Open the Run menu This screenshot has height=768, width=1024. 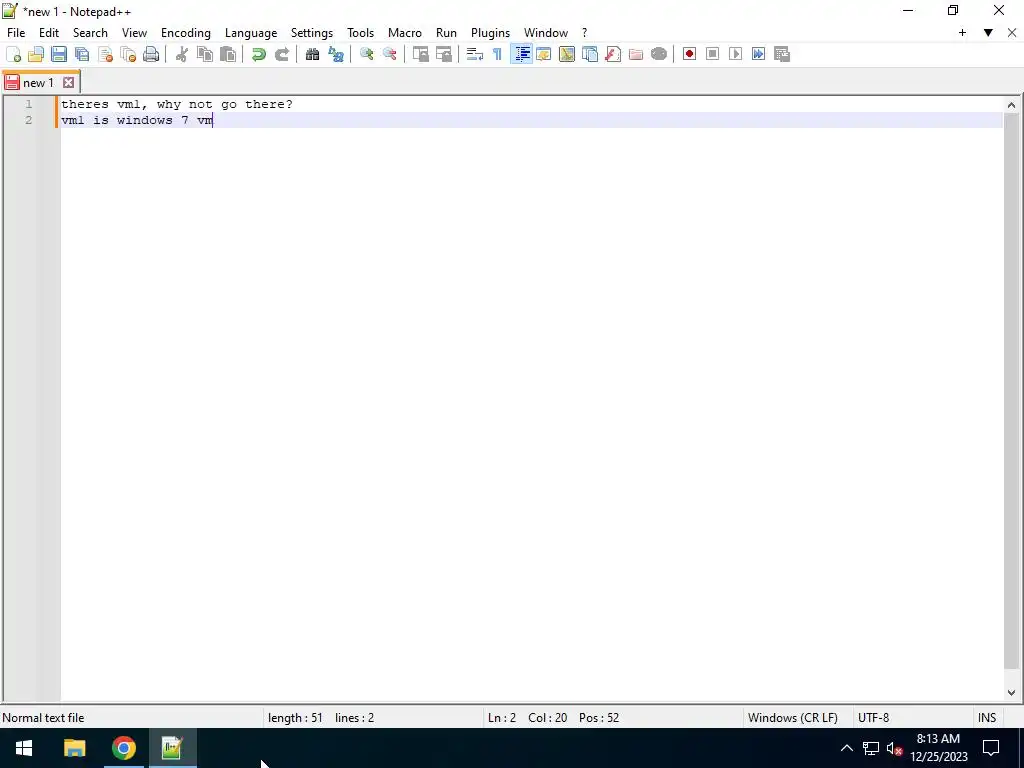tap(446, 33)
